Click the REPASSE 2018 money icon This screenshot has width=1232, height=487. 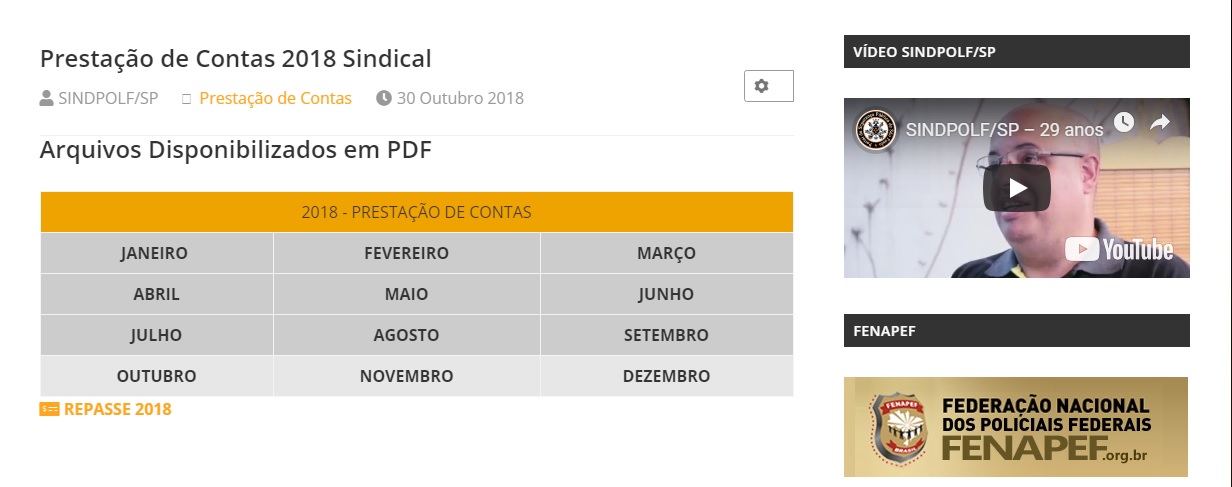[x=49, y=409]
